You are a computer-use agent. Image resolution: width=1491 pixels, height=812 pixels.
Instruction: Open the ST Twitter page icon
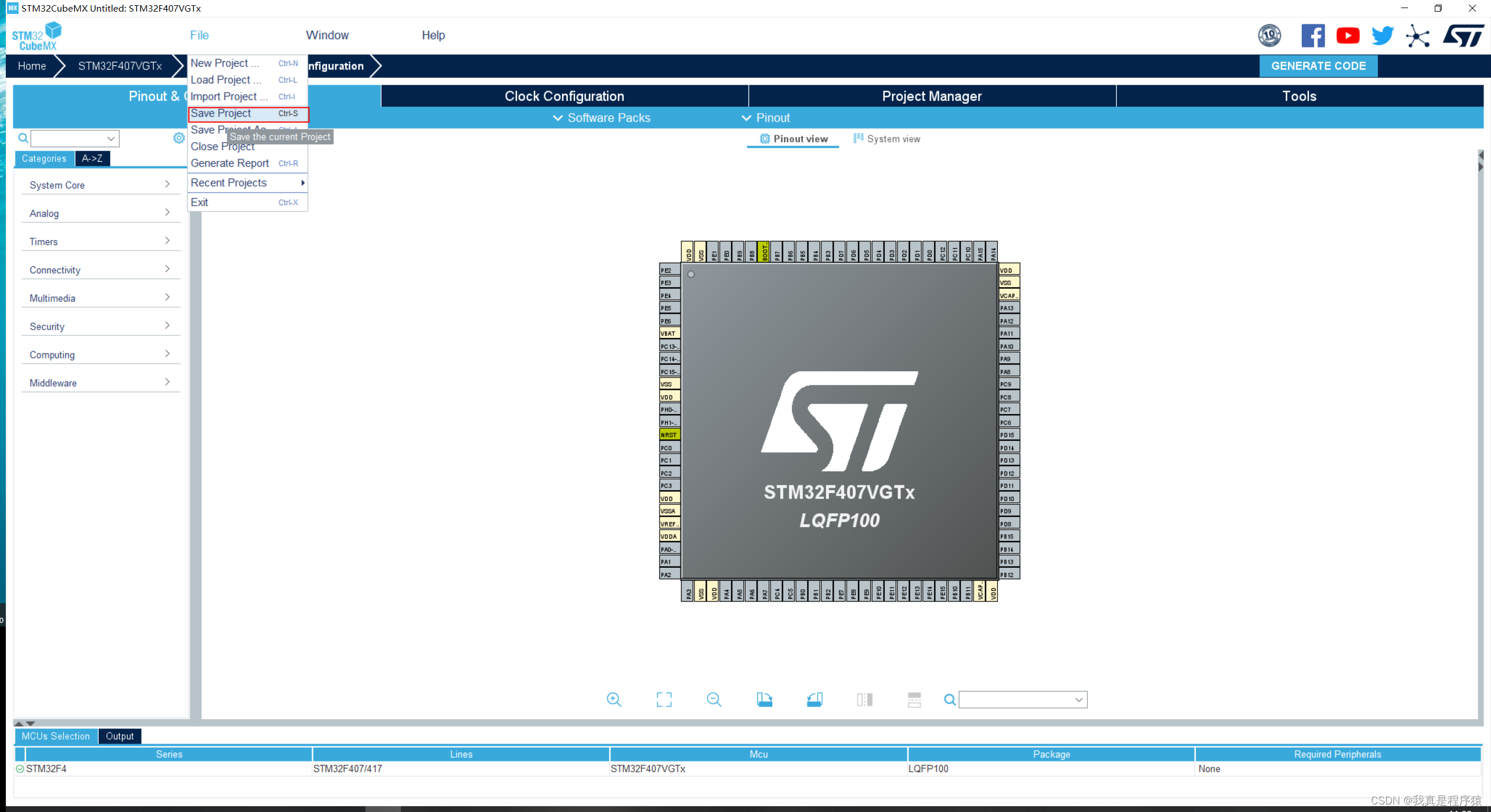[x=1383, y=35]
